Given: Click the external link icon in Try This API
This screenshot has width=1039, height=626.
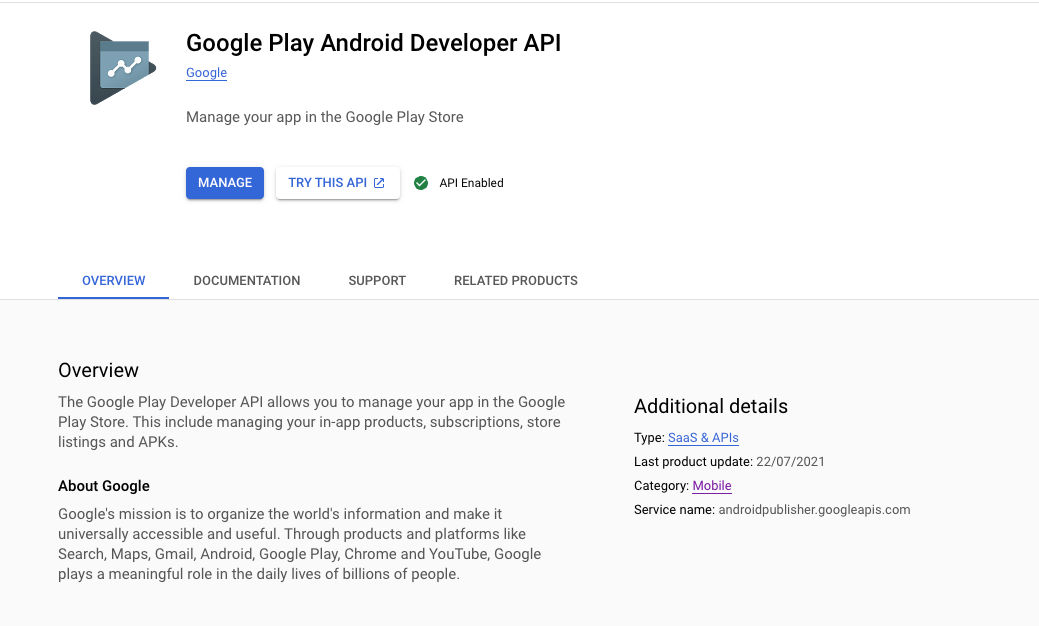Looking at the screenshot, I should pyautogui.click(x=379, y=183).
